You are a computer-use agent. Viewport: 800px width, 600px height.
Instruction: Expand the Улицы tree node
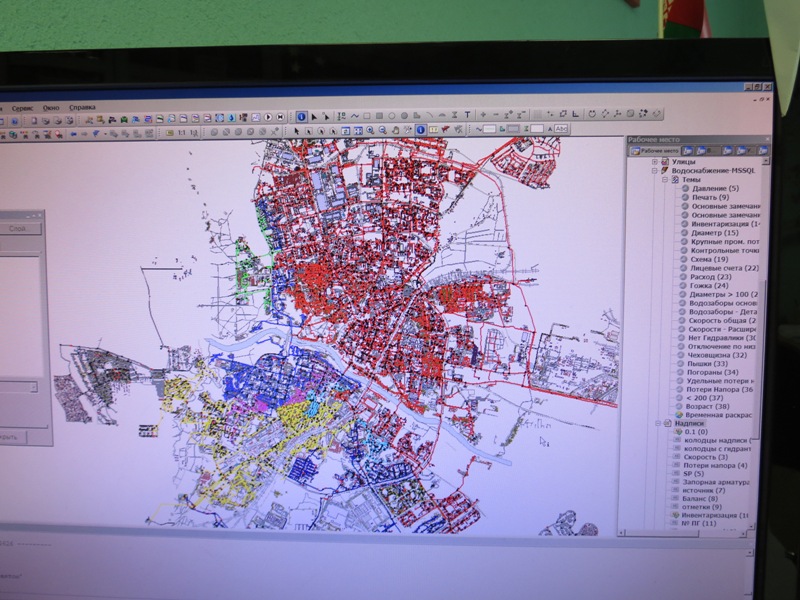655,161
